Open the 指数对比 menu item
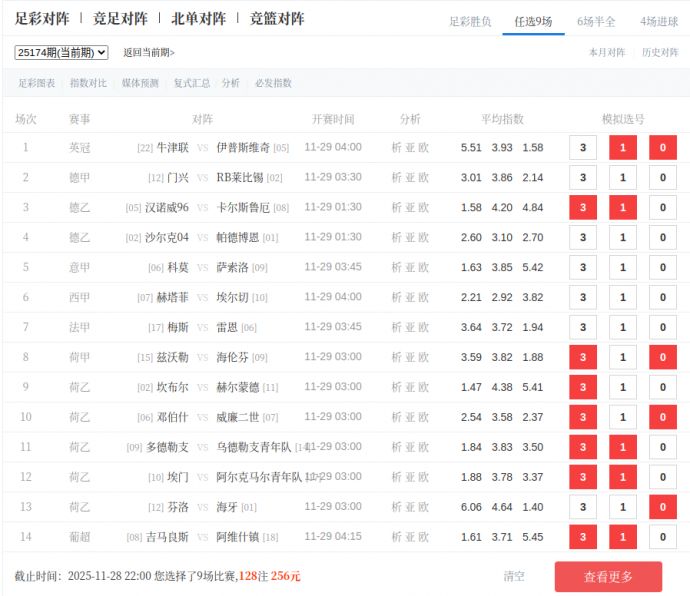This screenshot has height=596, width=690. pos(88,83)
